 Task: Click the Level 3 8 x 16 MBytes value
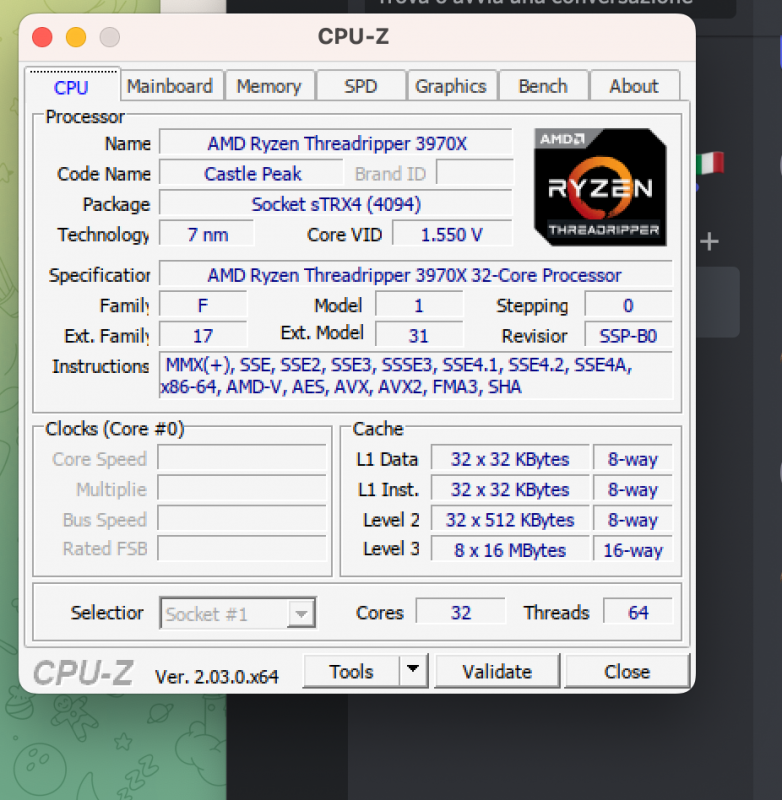click(x=510, y=550)
